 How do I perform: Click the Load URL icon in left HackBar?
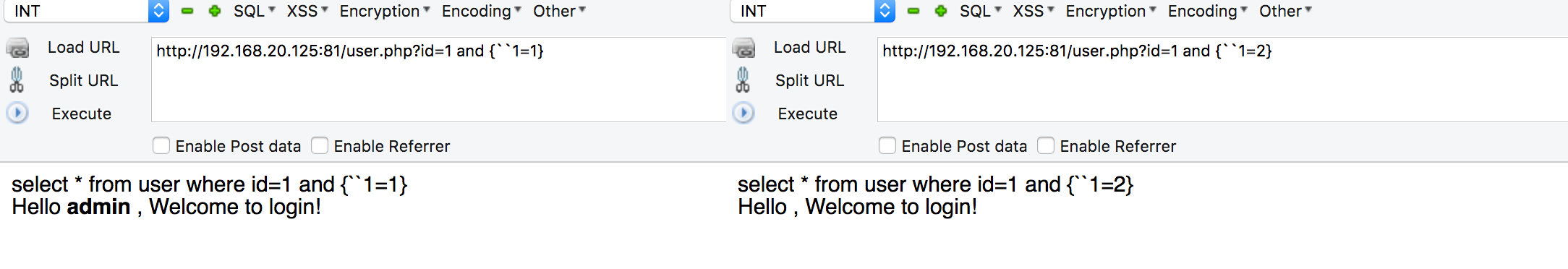click(17, 48)
